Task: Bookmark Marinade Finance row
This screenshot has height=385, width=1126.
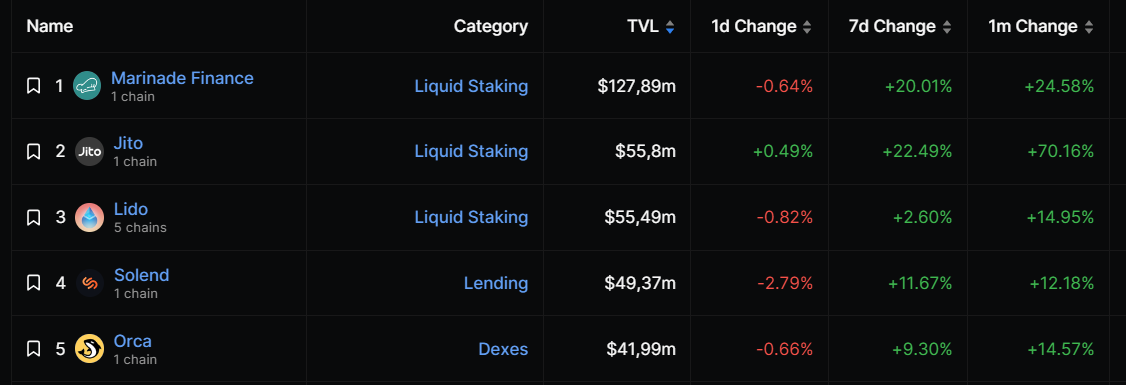Action: pyautogui.click(x=33, y=86)
